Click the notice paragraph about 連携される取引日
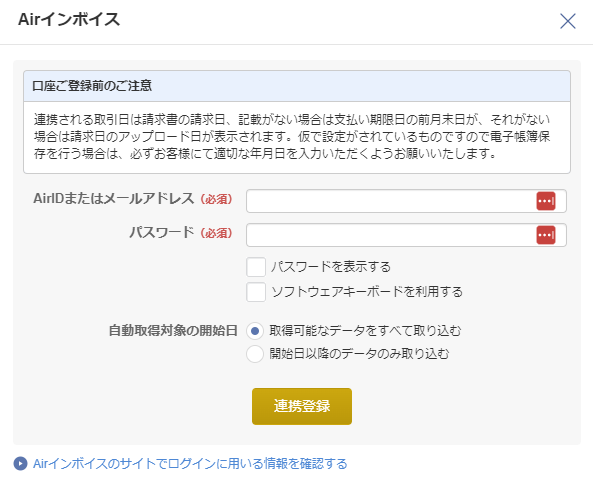The width and height of the screenshot is (593, 485). (x=292, y=136)
